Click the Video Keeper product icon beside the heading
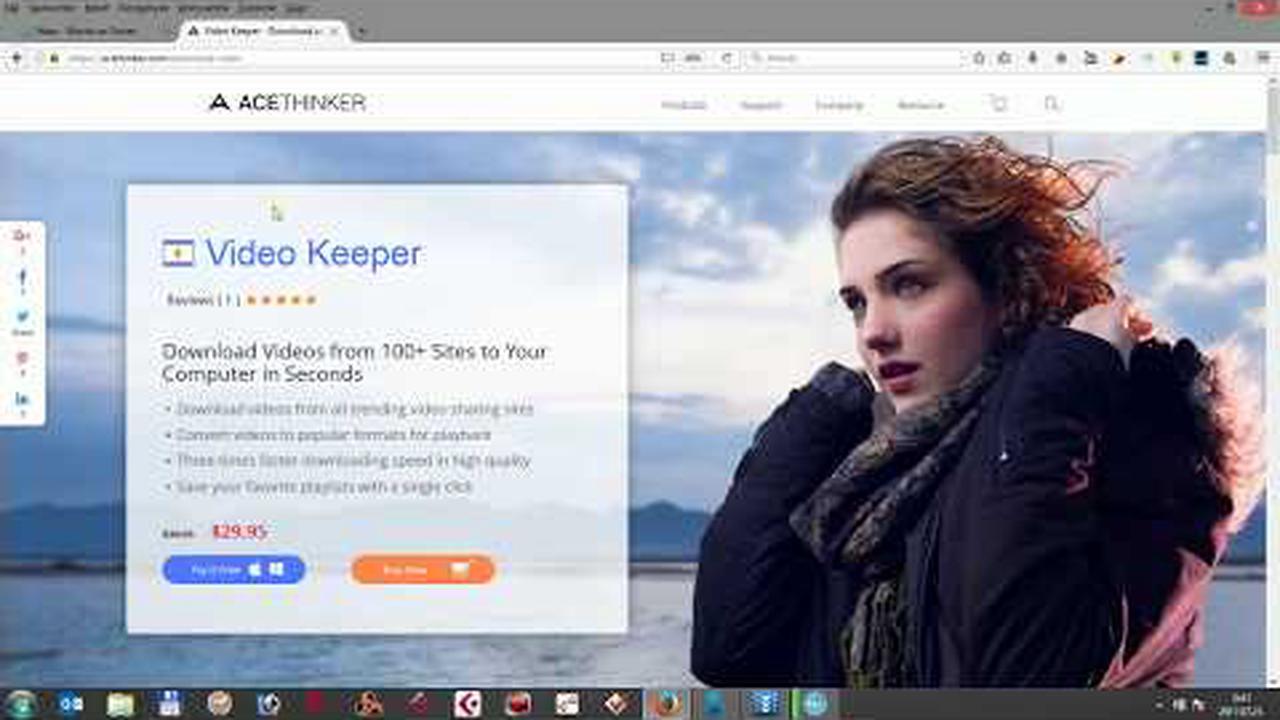Screen dimensions: 1280x720 [178, 254]
